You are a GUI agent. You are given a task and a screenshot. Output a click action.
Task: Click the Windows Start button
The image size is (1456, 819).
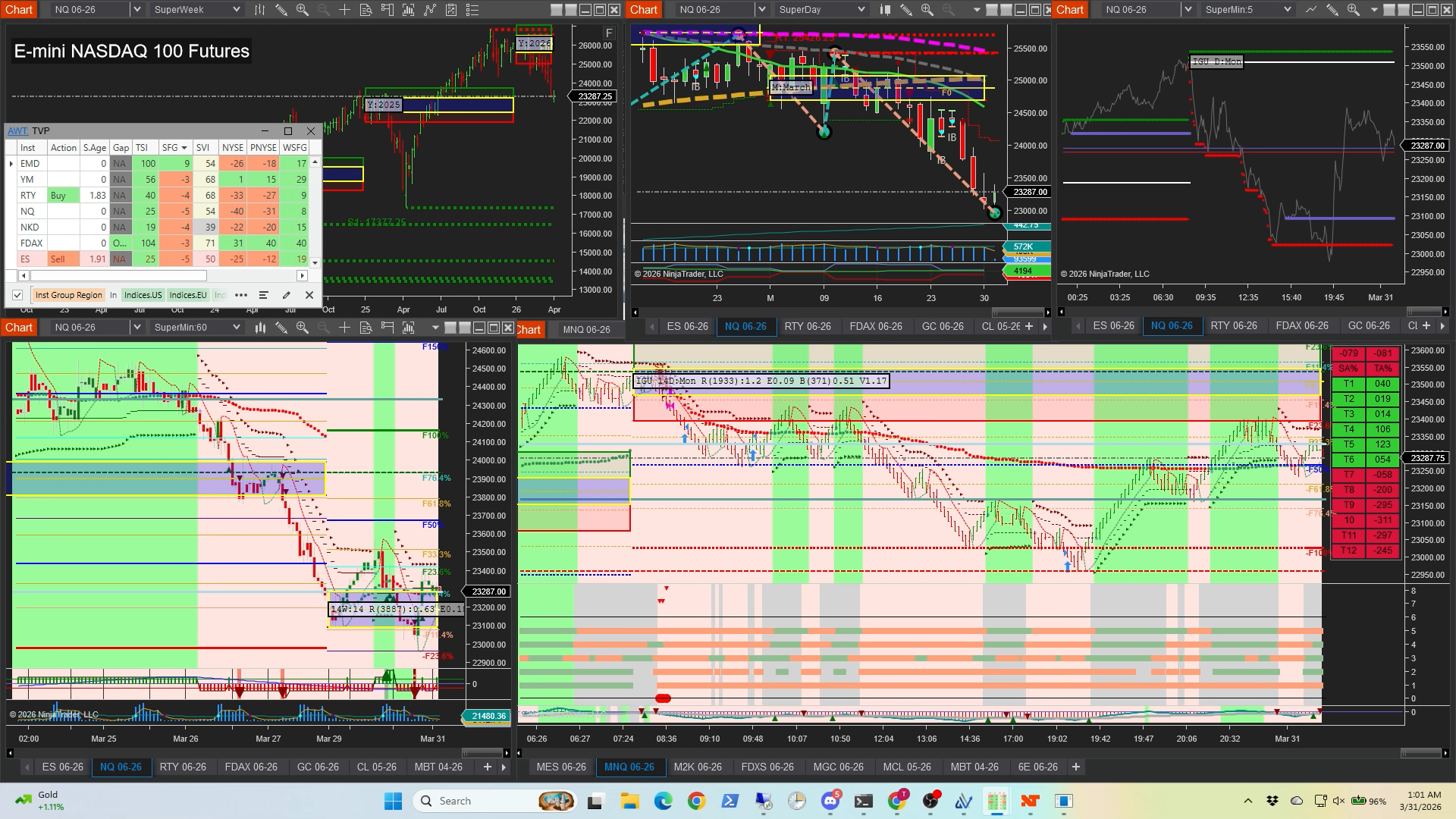pos(393,801)
